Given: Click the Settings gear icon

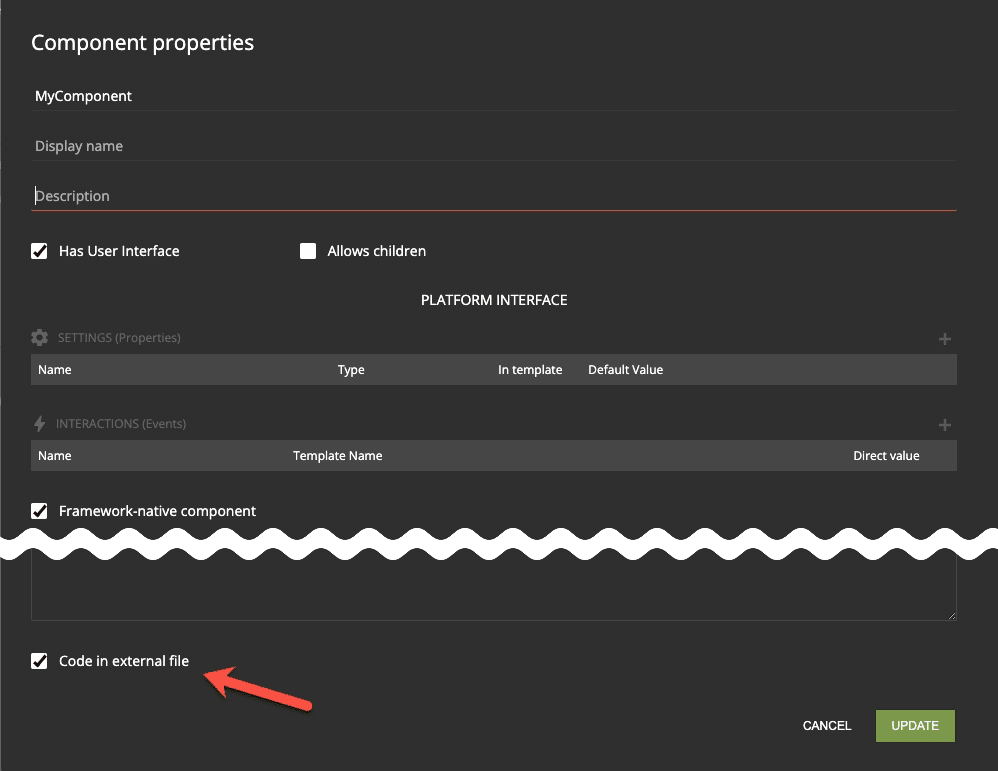Looking at the screenshot, I should click(x=39, y=337).
